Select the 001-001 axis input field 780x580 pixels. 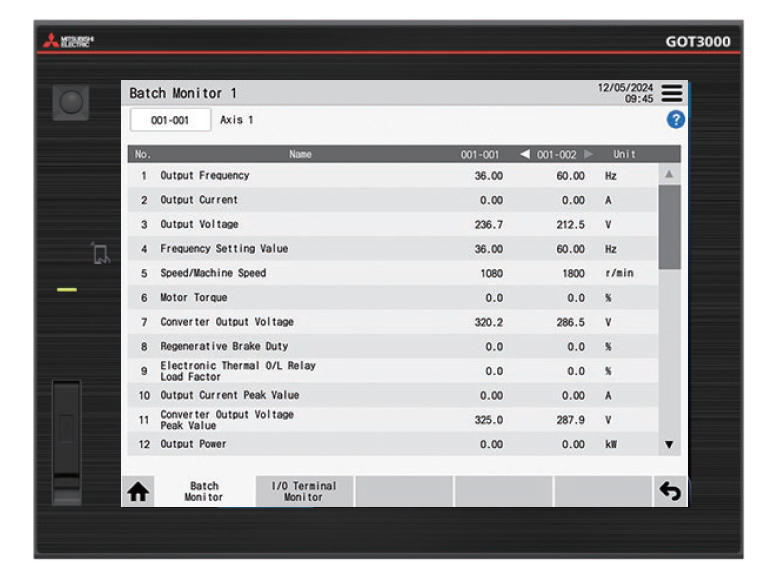pyautogui.click(x=171, y=120)
